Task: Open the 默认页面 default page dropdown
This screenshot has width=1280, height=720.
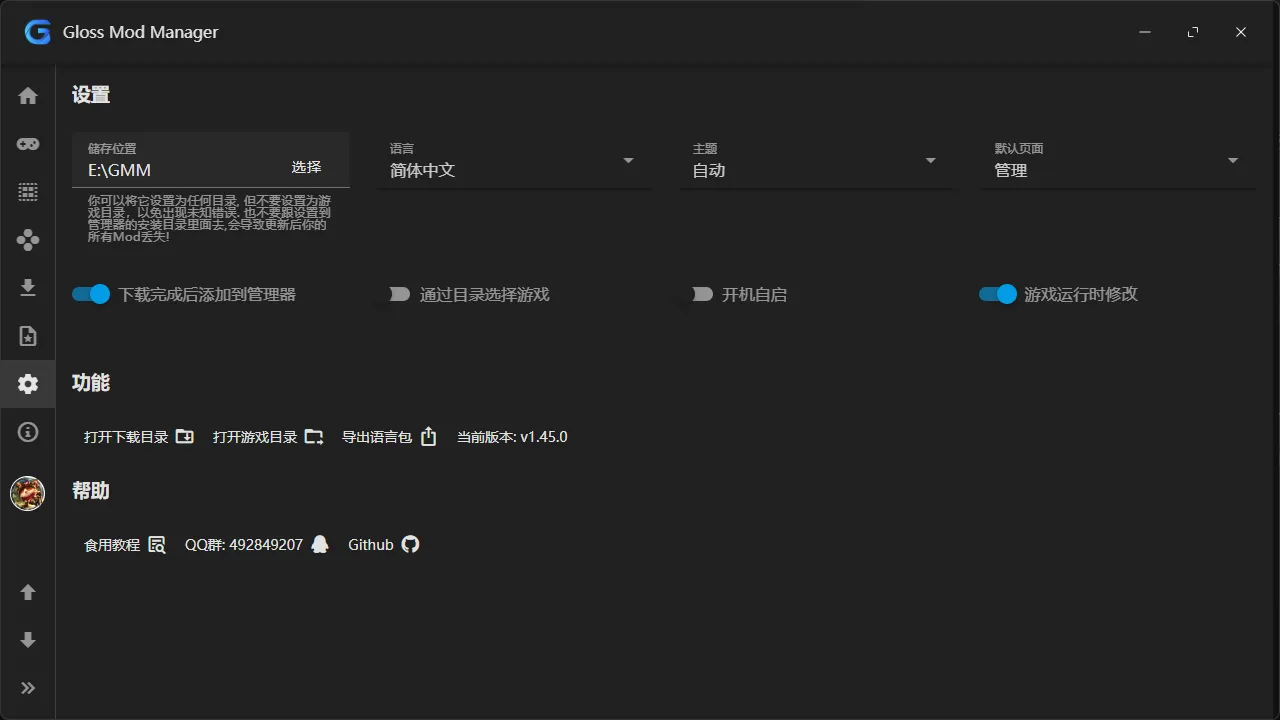Action: 1232,160
